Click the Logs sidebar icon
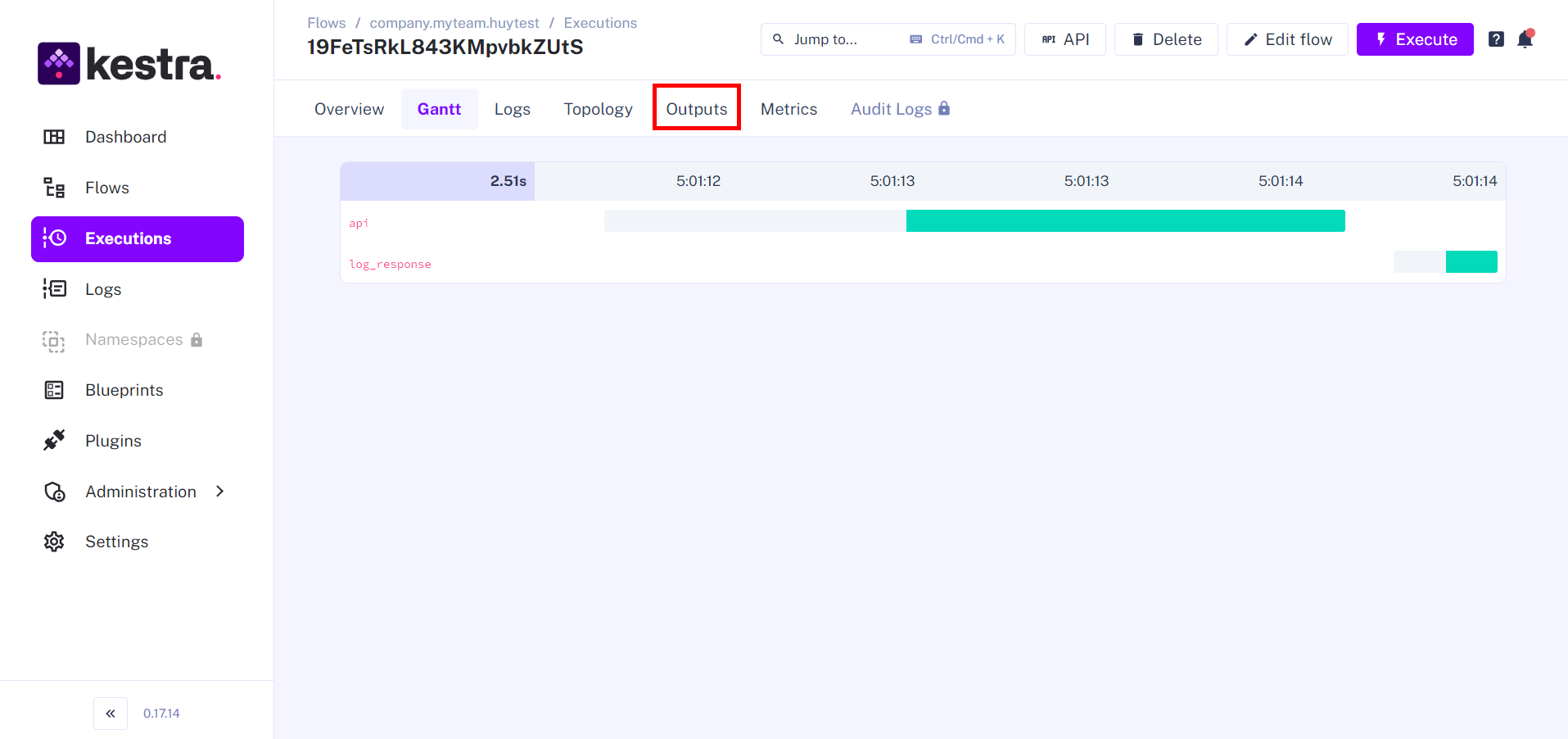The image size is (1568, 739). pyautogui.click(x=54, y=289)
